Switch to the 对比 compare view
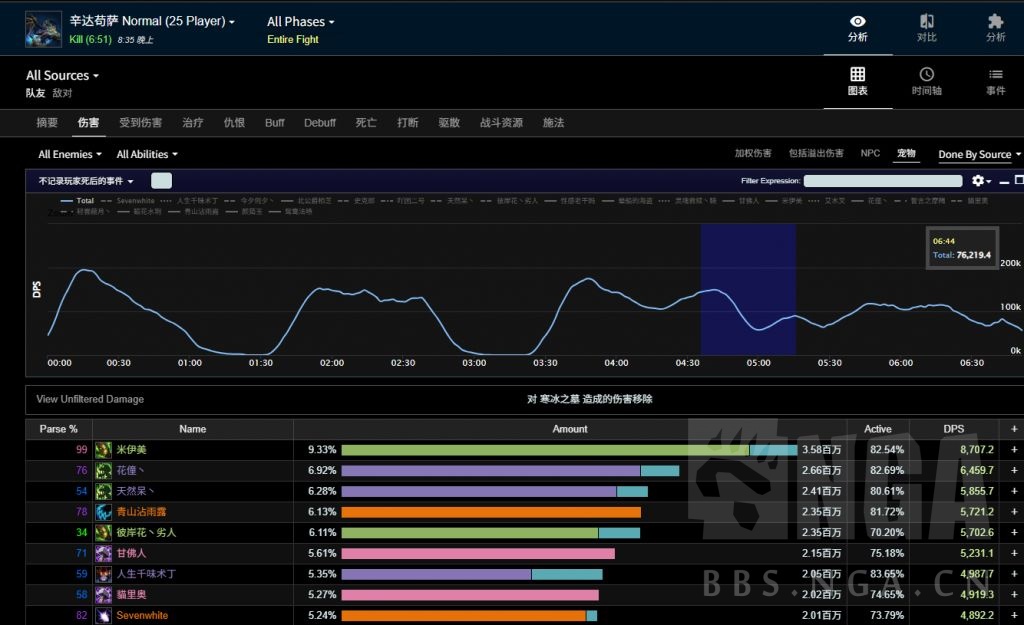Viewport: 1024px width, 625px height. click(926, 27)
